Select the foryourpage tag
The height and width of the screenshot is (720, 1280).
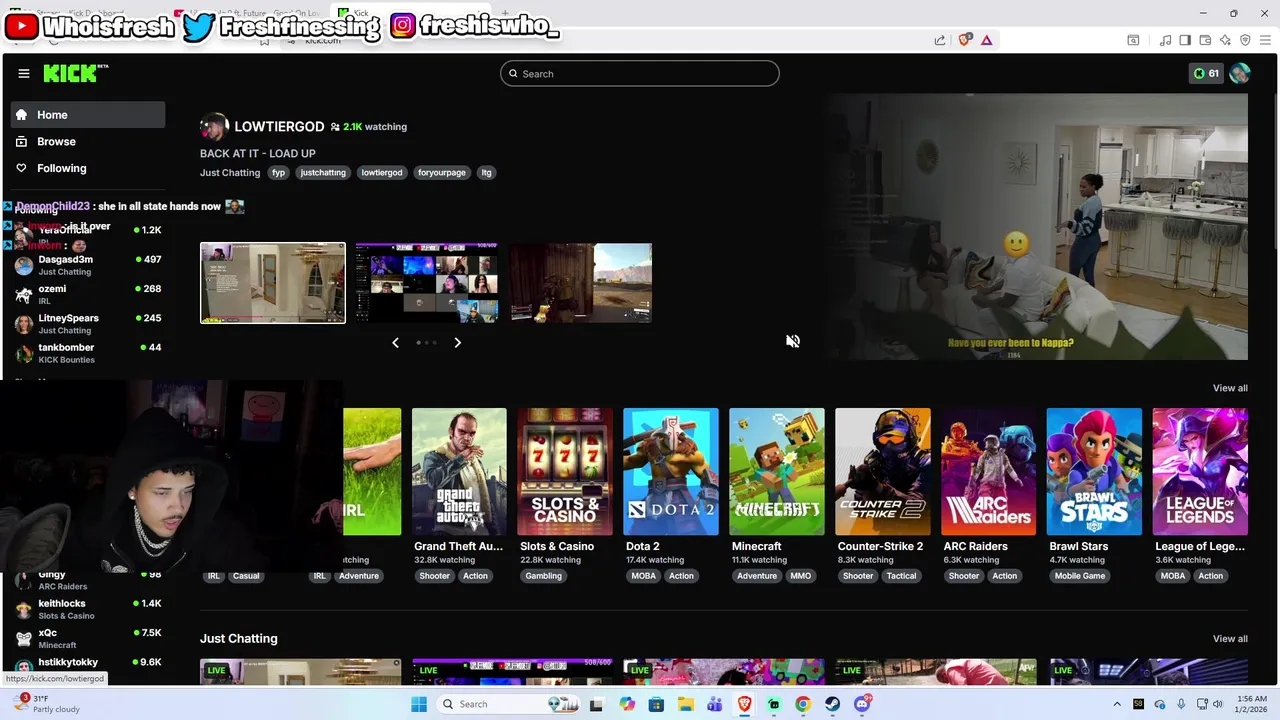pos(442,172)
